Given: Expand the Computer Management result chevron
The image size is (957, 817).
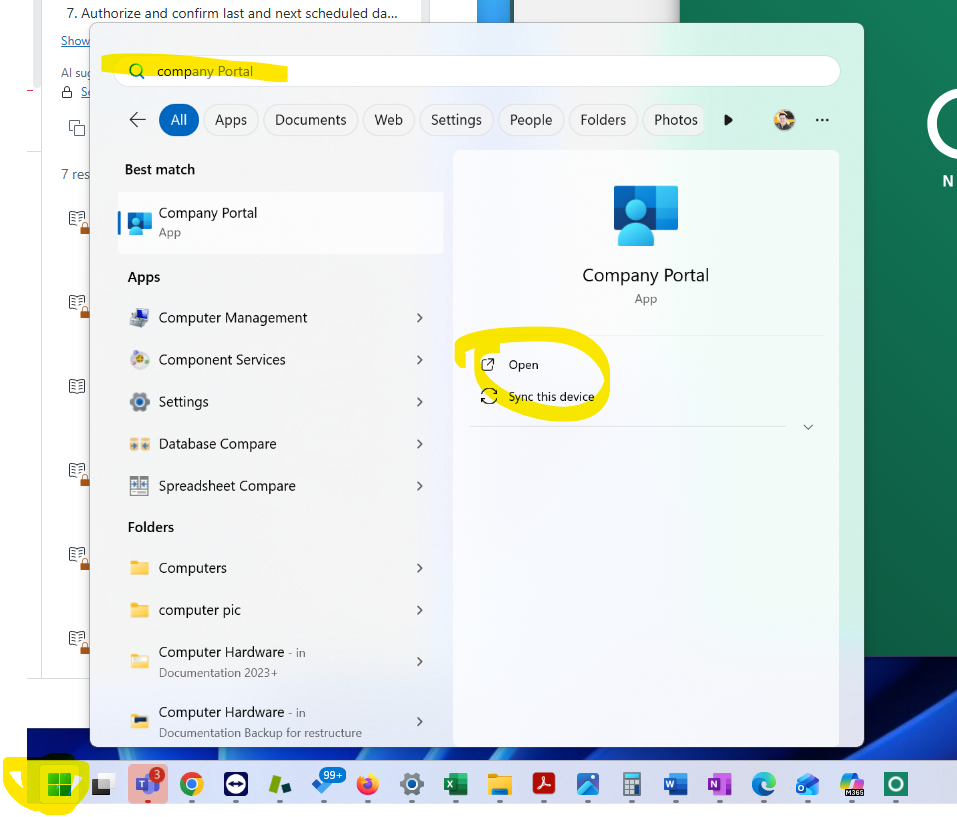Looking at the screenshot, I should pos(419,318).
